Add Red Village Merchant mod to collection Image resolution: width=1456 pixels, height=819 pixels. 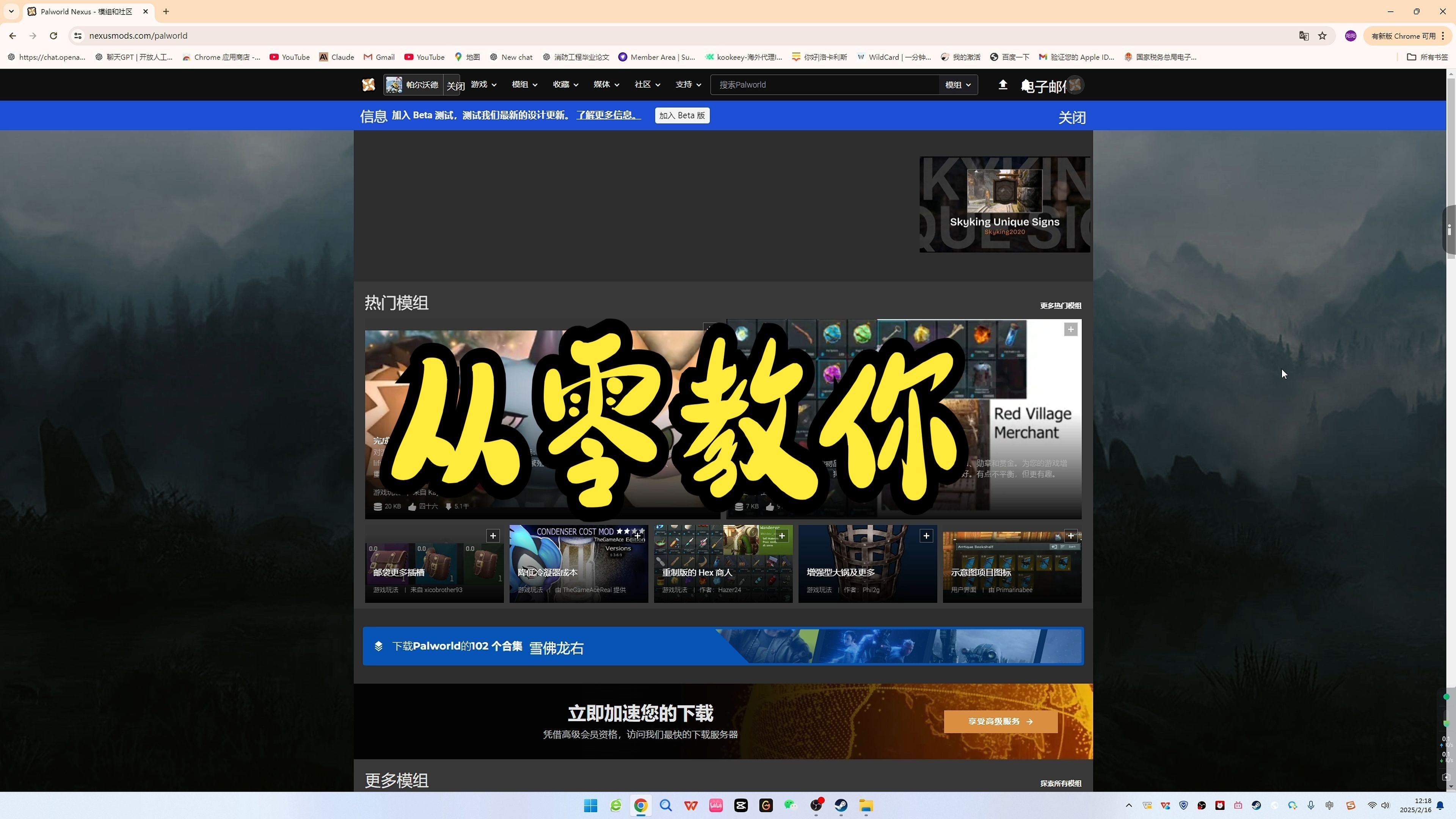(1070, 329)
